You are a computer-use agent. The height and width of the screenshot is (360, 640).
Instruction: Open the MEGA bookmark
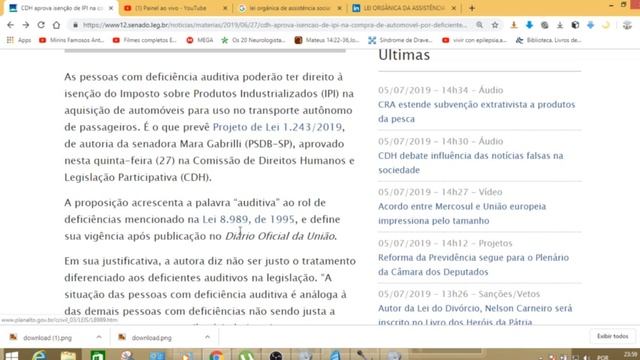[200, 40]
